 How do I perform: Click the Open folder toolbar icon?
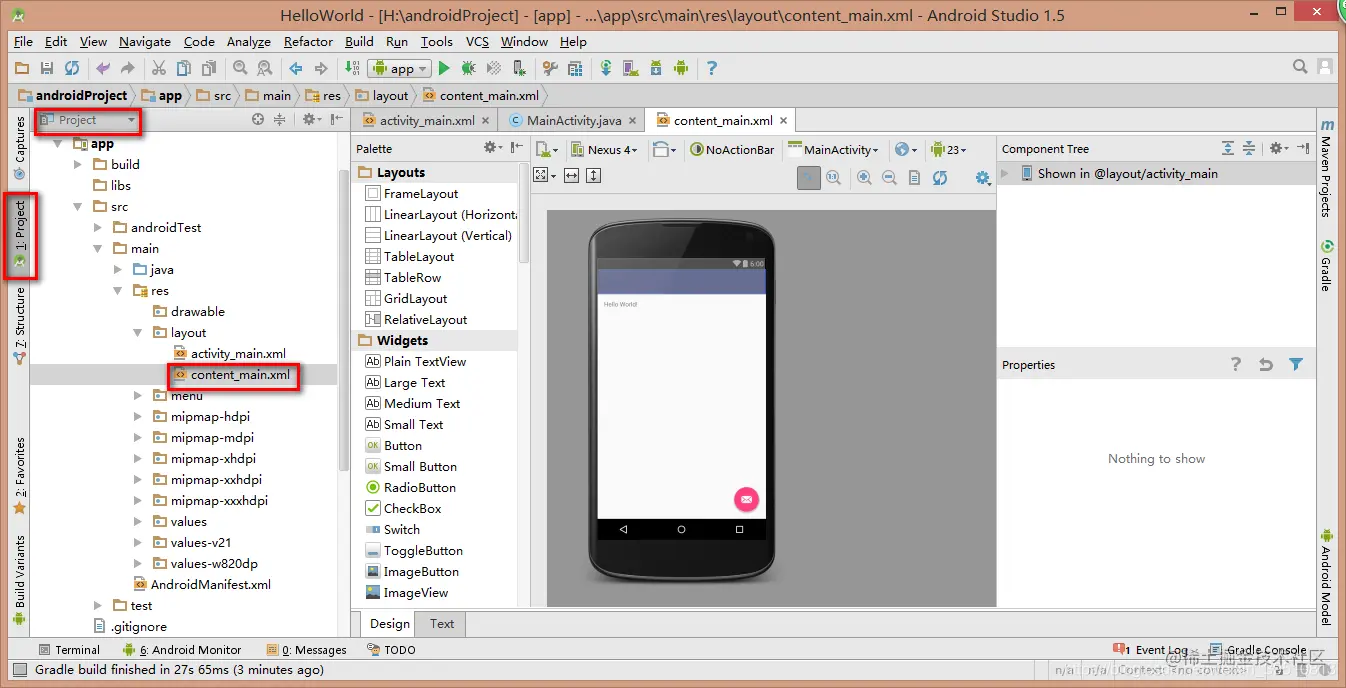[x=22, y=69]
